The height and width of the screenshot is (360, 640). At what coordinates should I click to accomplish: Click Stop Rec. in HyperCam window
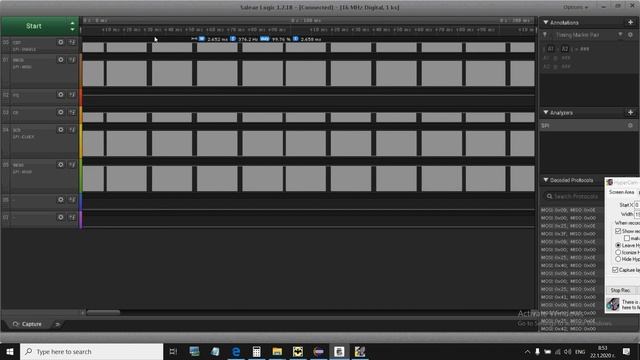click(620, 290)
